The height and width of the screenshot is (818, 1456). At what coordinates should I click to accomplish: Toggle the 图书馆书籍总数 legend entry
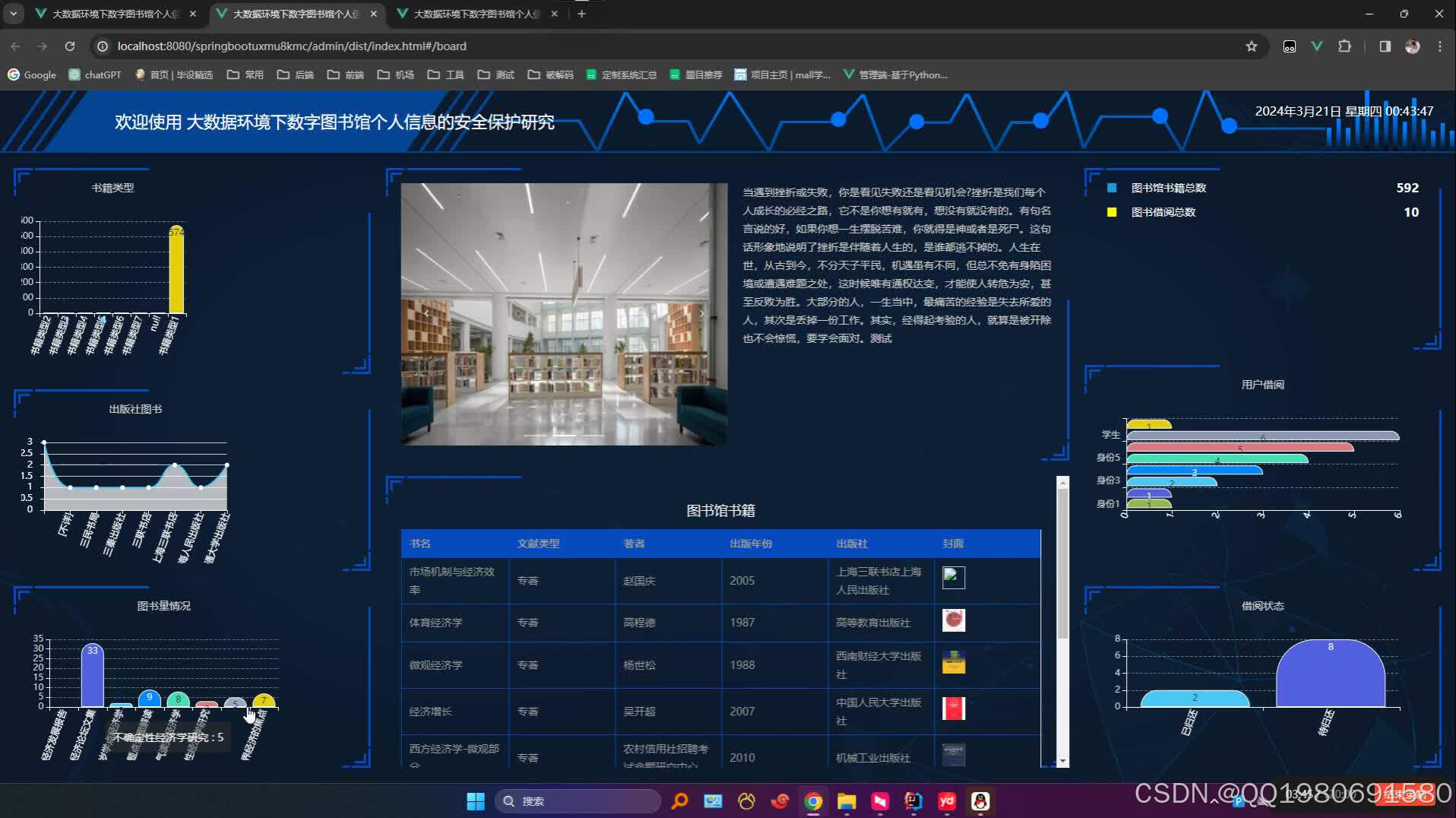coord(1168,188)
